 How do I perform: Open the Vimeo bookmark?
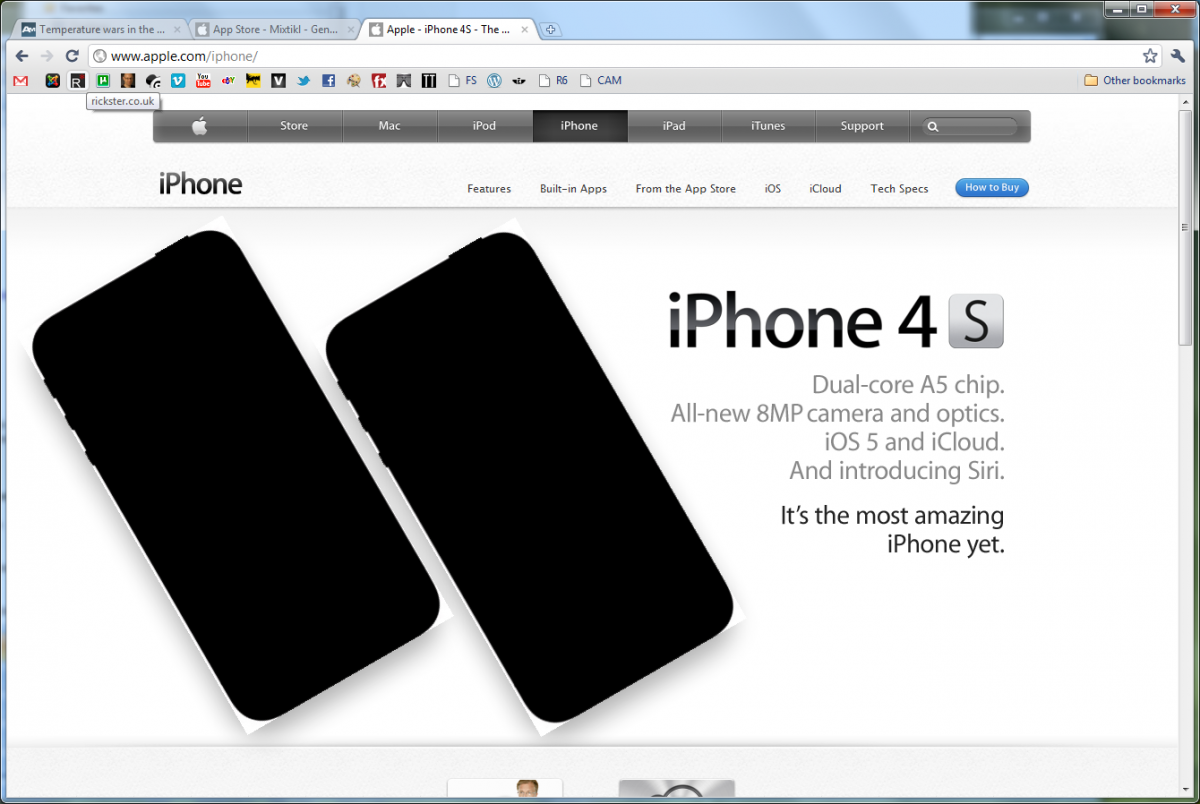[x=178, y=81]
